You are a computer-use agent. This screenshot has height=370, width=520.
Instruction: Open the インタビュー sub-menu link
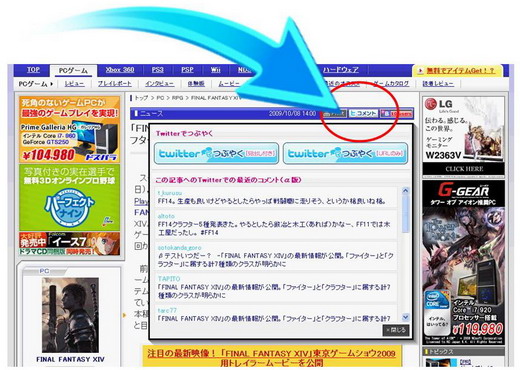[160, 84]
